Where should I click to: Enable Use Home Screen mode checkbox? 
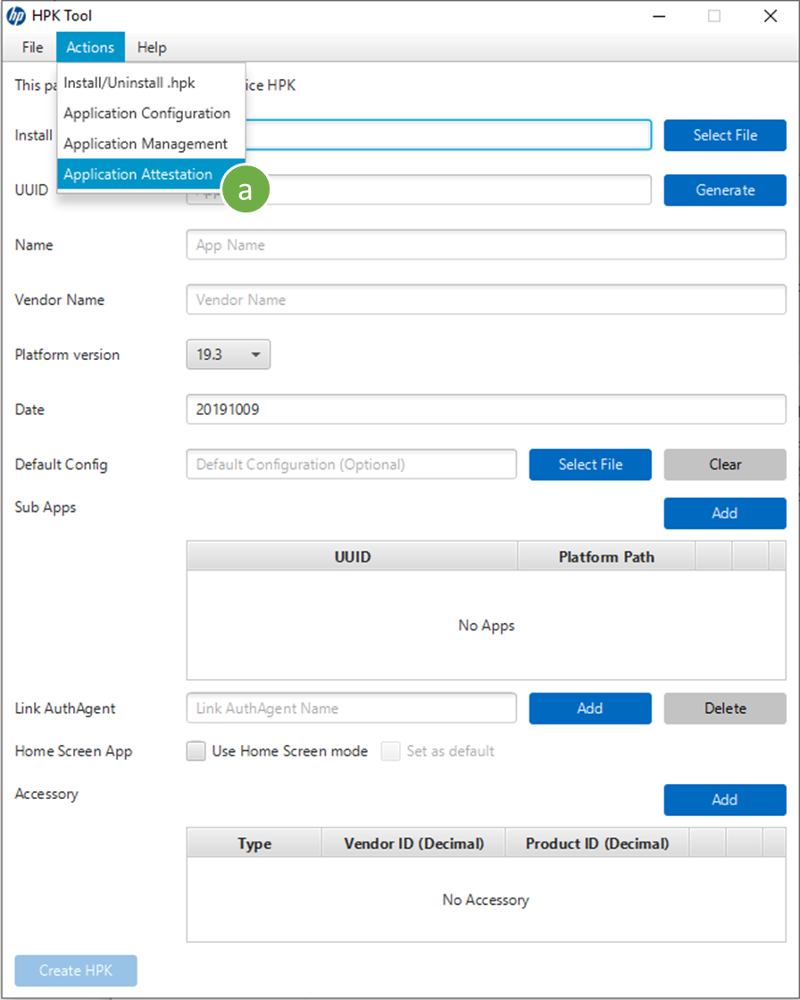coord(196,751)
